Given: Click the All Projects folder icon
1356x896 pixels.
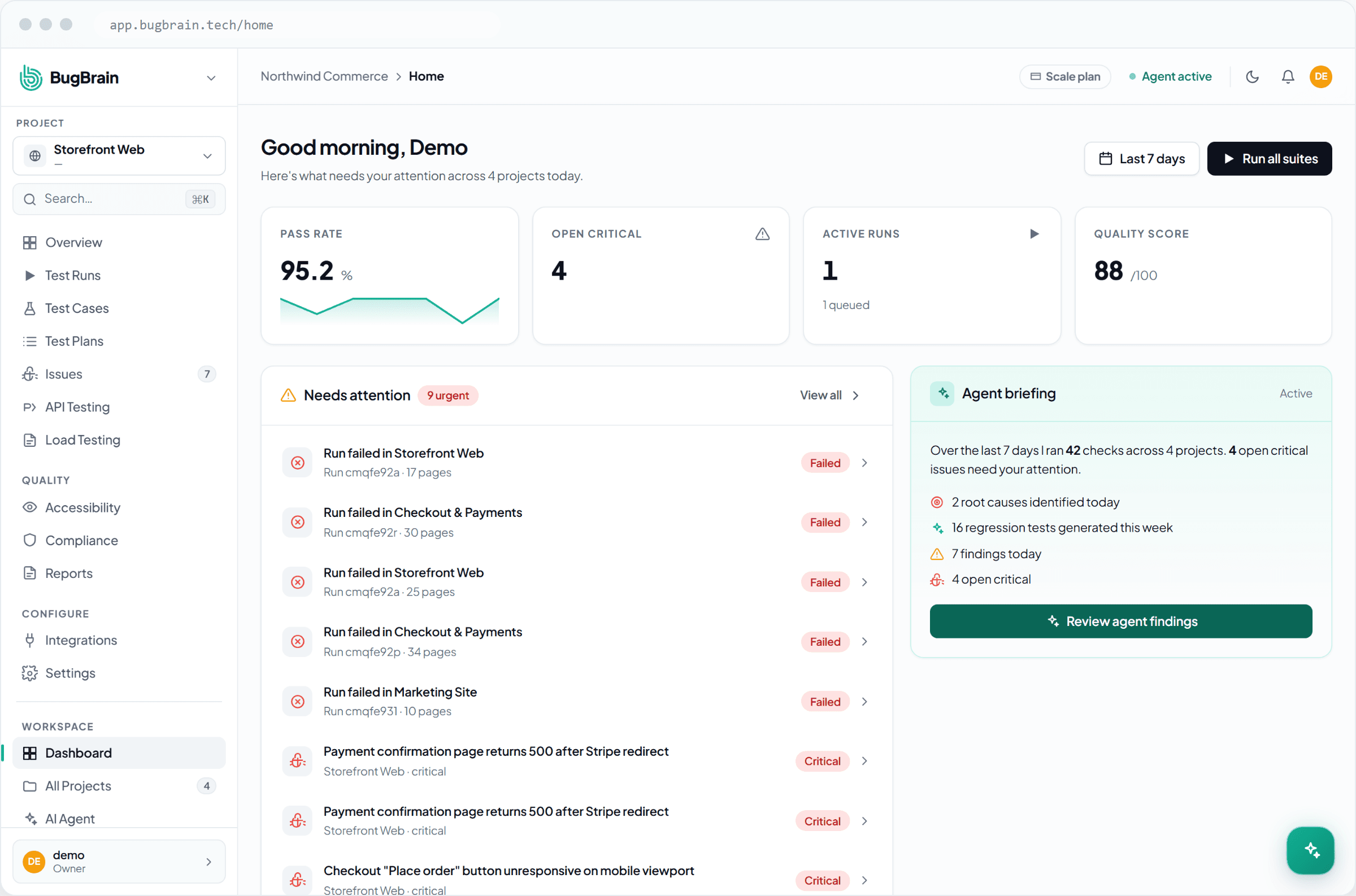Looking at the screenshot, I should pyautogui.click(x=30, y=786).
